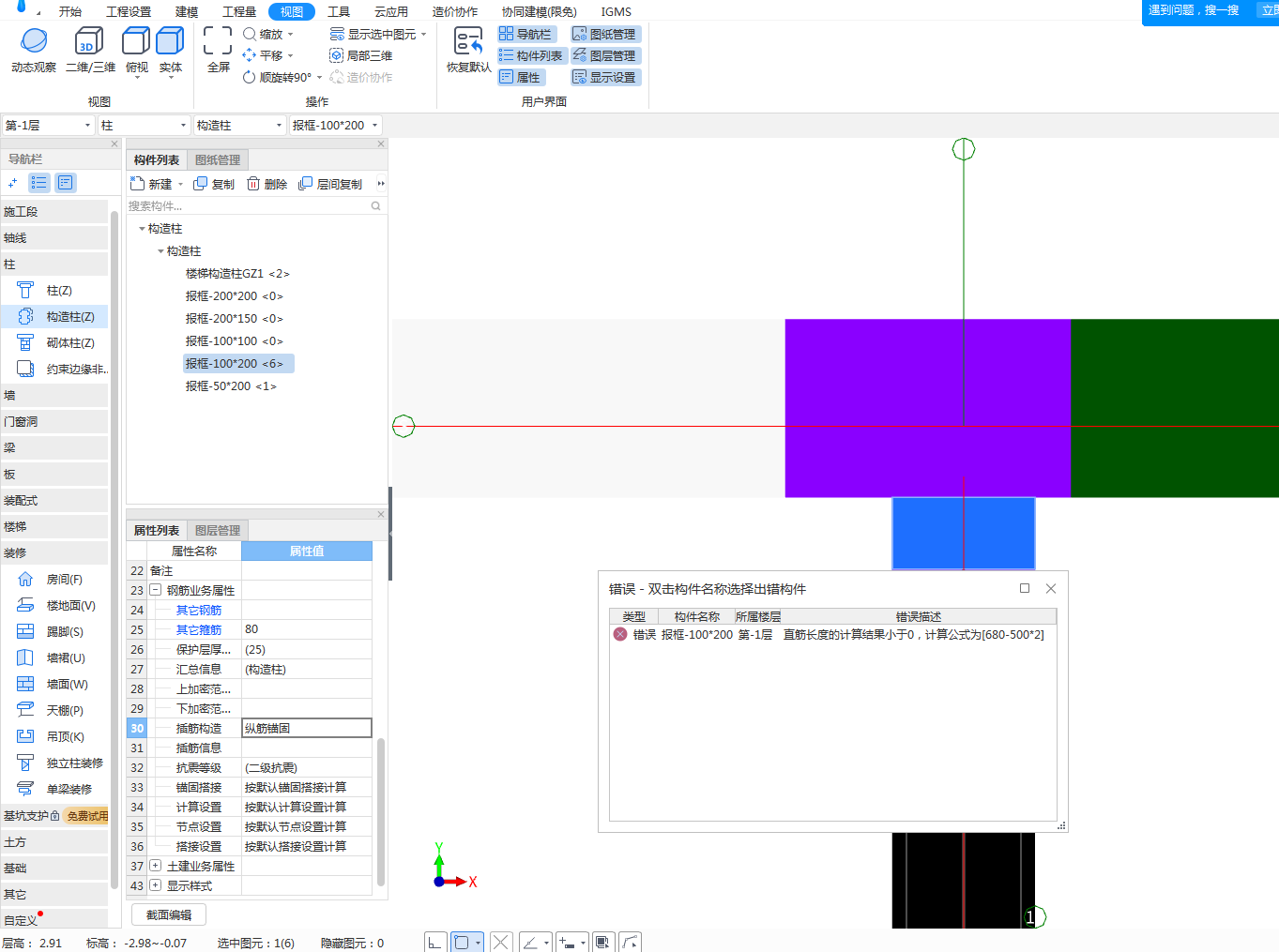This screenshot has height=952, width=1279.
Task: Select 踢脚(S) in navigation panel
Action: 54,632
